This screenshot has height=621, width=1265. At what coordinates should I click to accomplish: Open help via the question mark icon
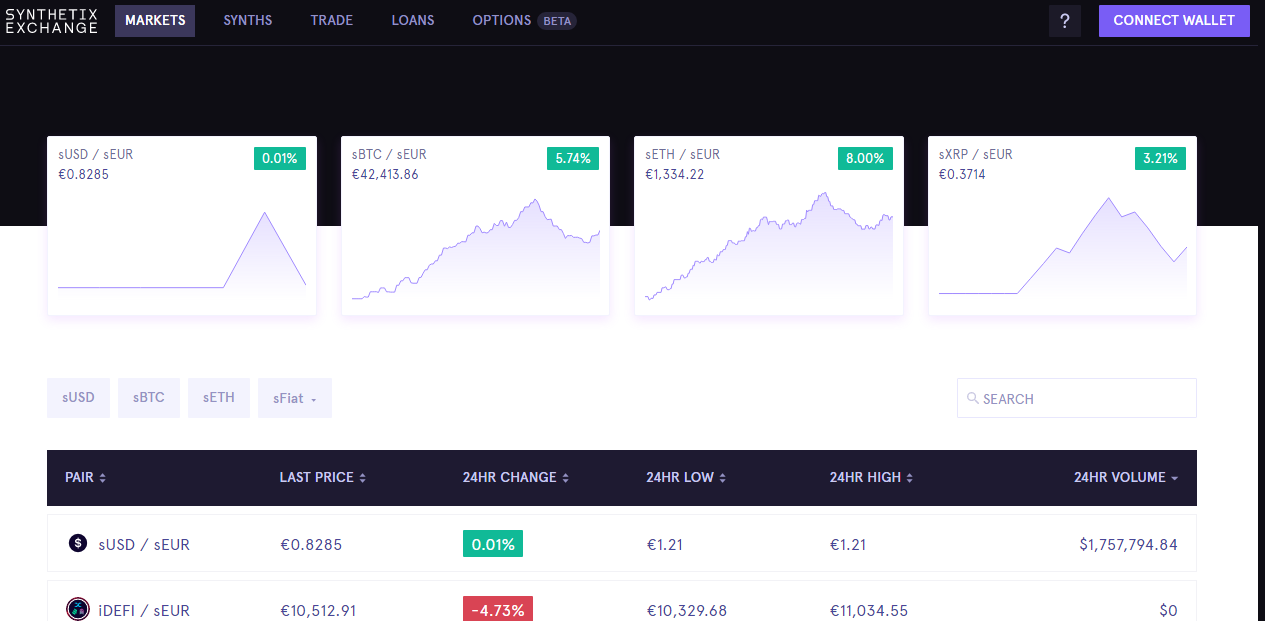[1064, 20]
